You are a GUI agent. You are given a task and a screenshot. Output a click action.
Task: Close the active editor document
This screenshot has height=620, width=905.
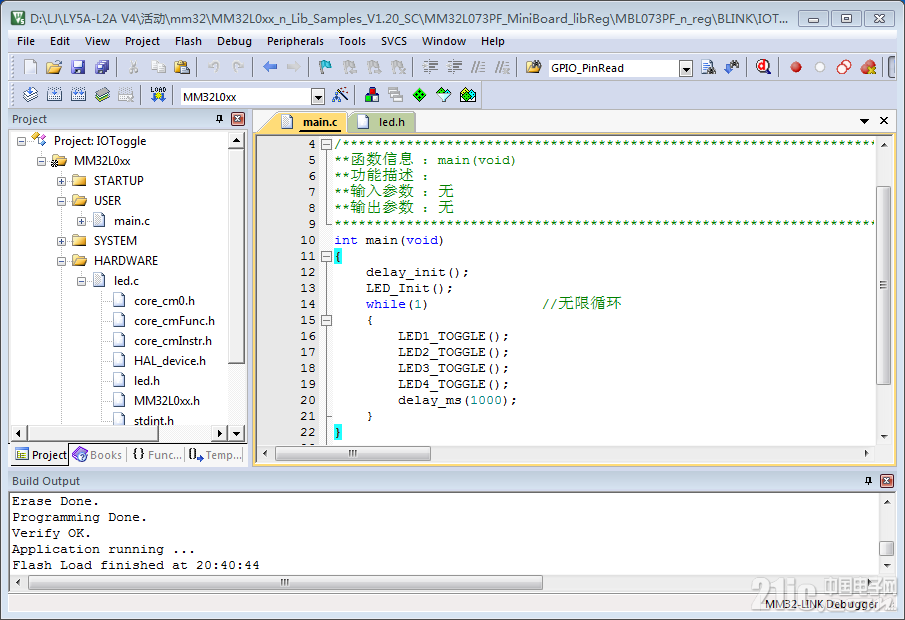tap(884, 121)
